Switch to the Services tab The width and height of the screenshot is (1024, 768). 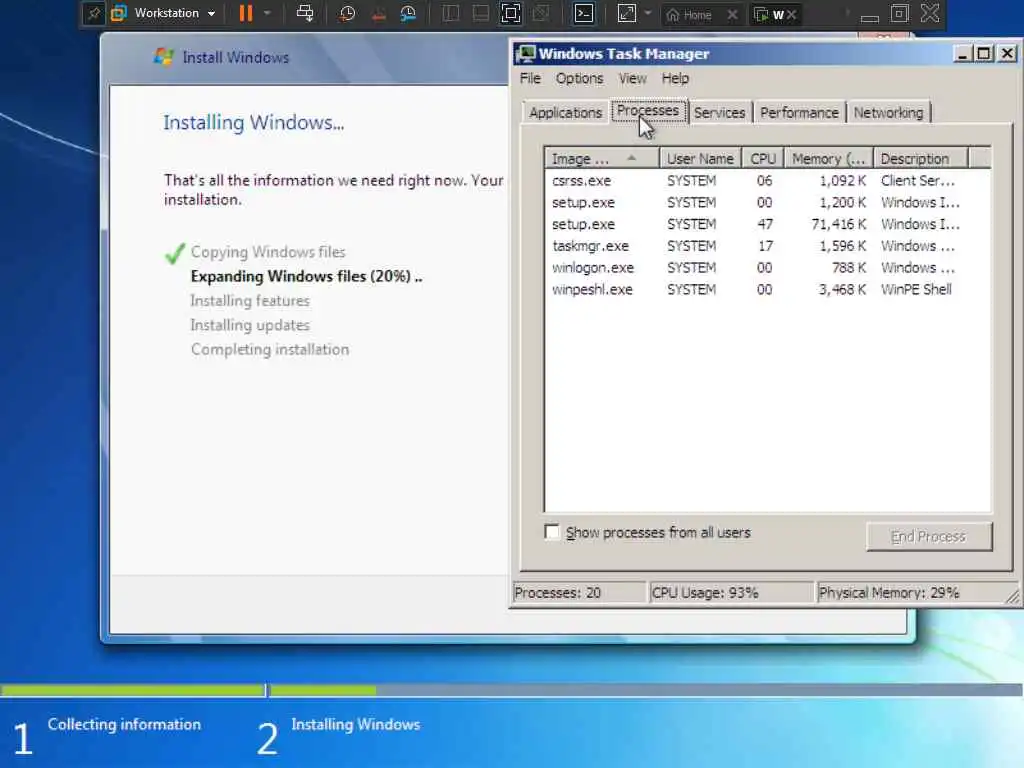720,112
